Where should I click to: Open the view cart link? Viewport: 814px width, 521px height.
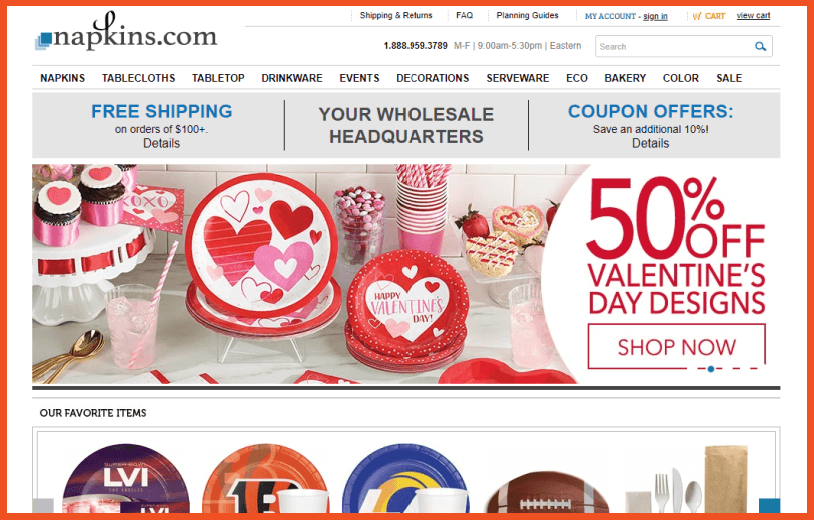click(x=753, y=16)
